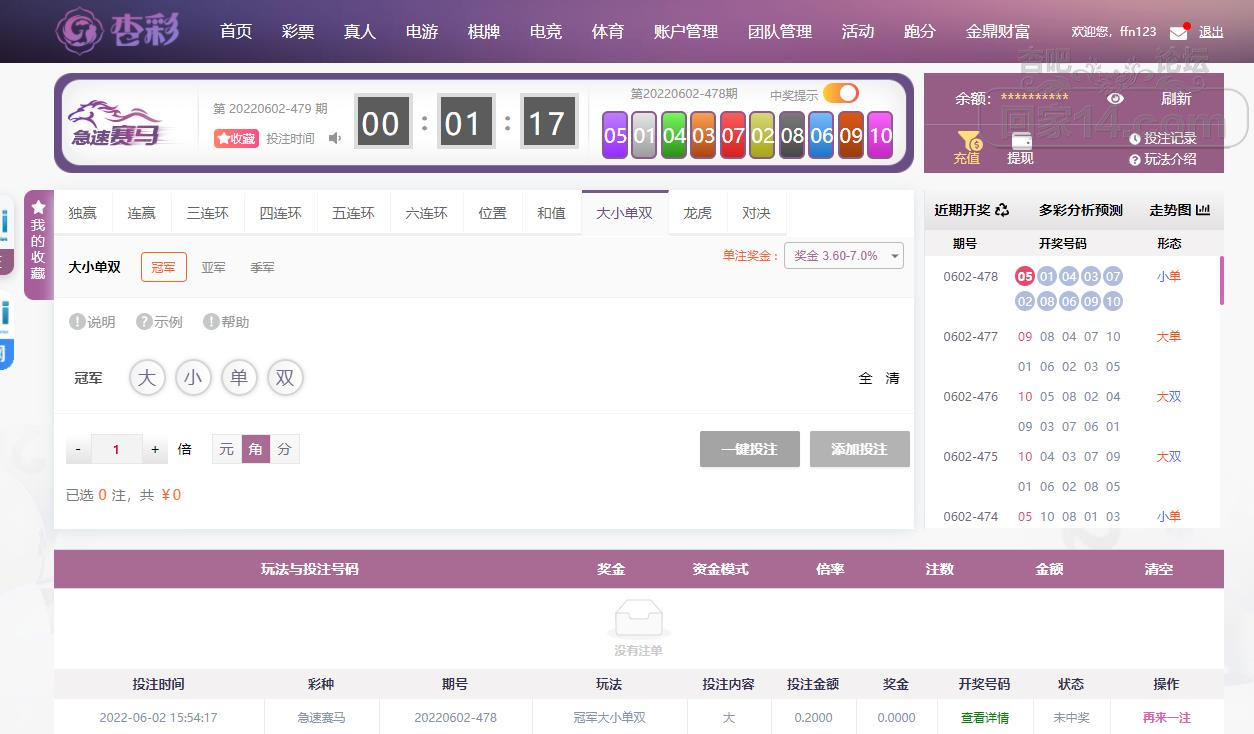The width and height of the screenshot is (1254, 734).
Task: Click the recycle icon beside 近期开奖
Action: (x=1002, y=210)
